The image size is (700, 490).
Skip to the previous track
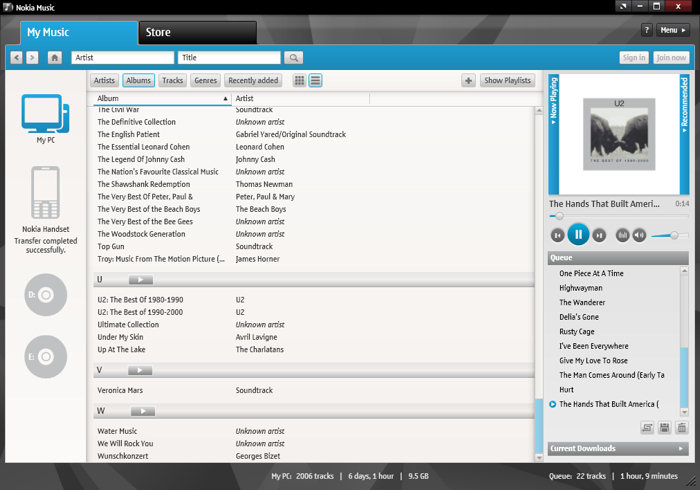click(558, 235)
